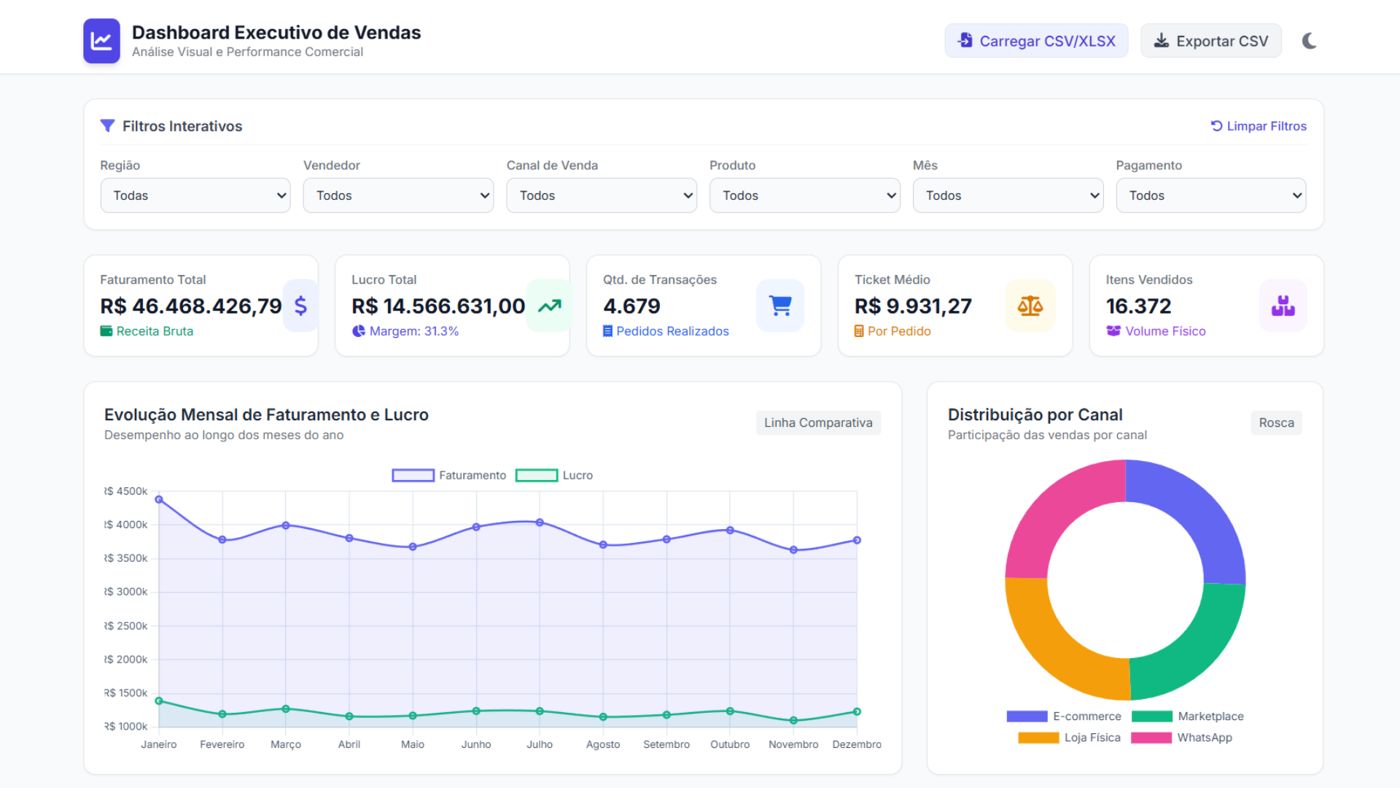
Task: Click the Margem: 31.3% text
Action: [x=414, y=331]
